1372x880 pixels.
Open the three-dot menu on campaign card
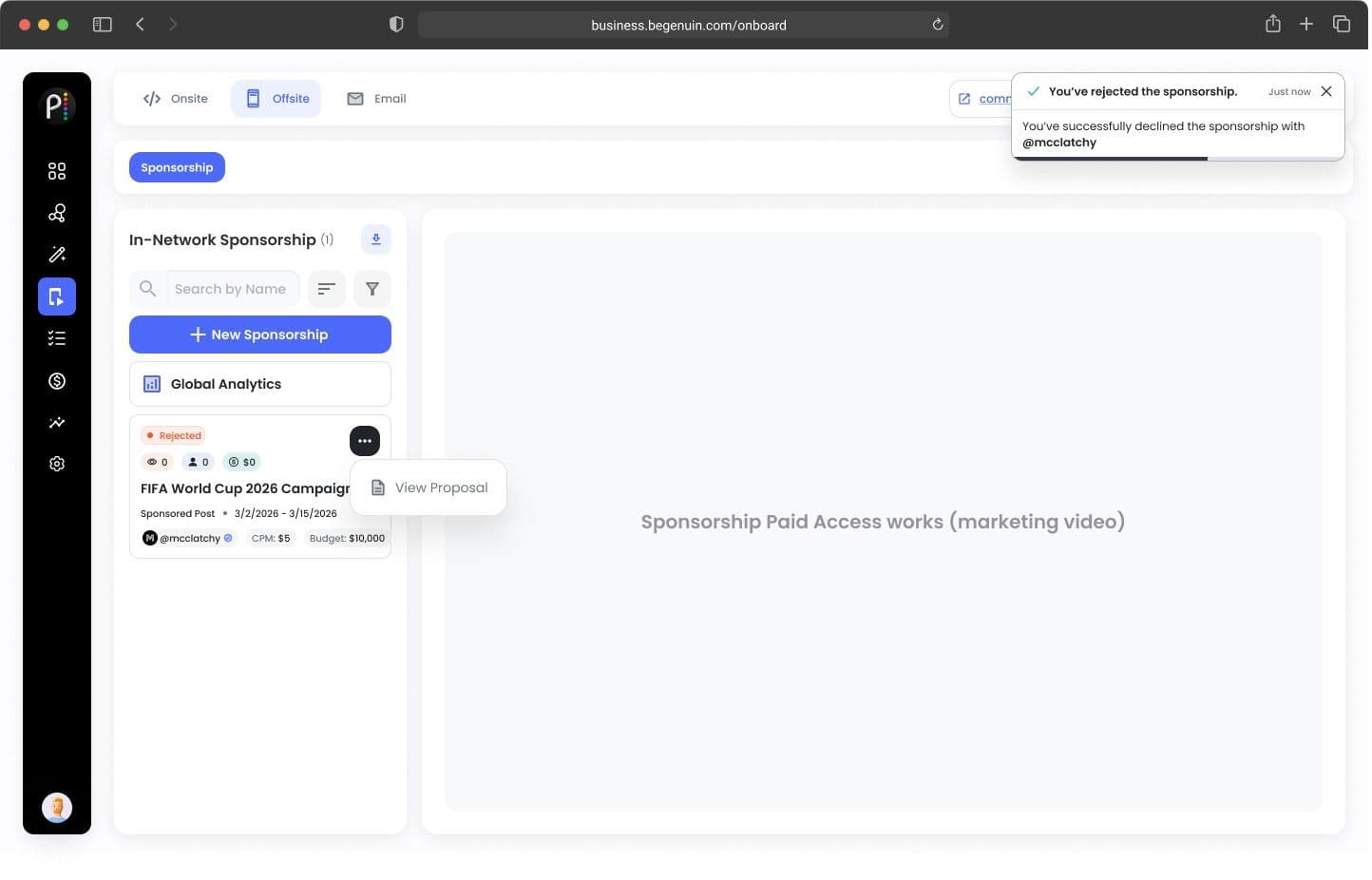pyautogui.click(x=365, y=441)
